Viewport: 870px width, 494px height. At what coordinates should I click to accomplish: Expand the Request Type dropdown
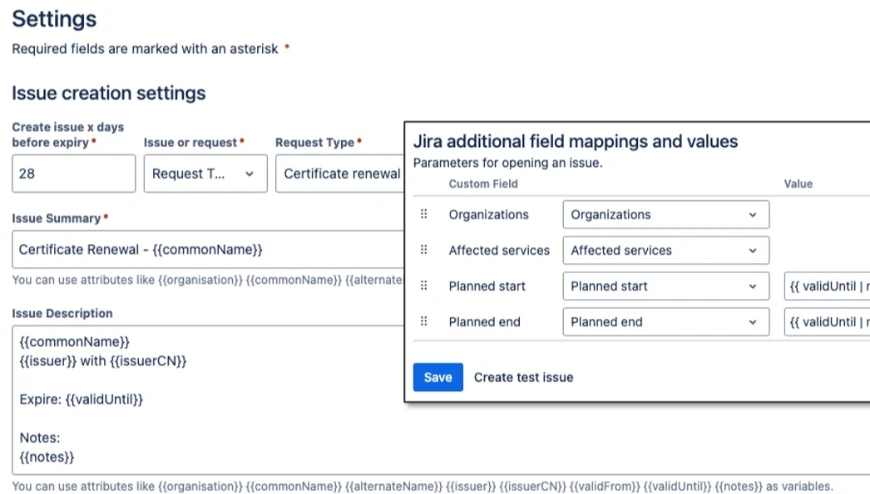[x=340, y=174]
